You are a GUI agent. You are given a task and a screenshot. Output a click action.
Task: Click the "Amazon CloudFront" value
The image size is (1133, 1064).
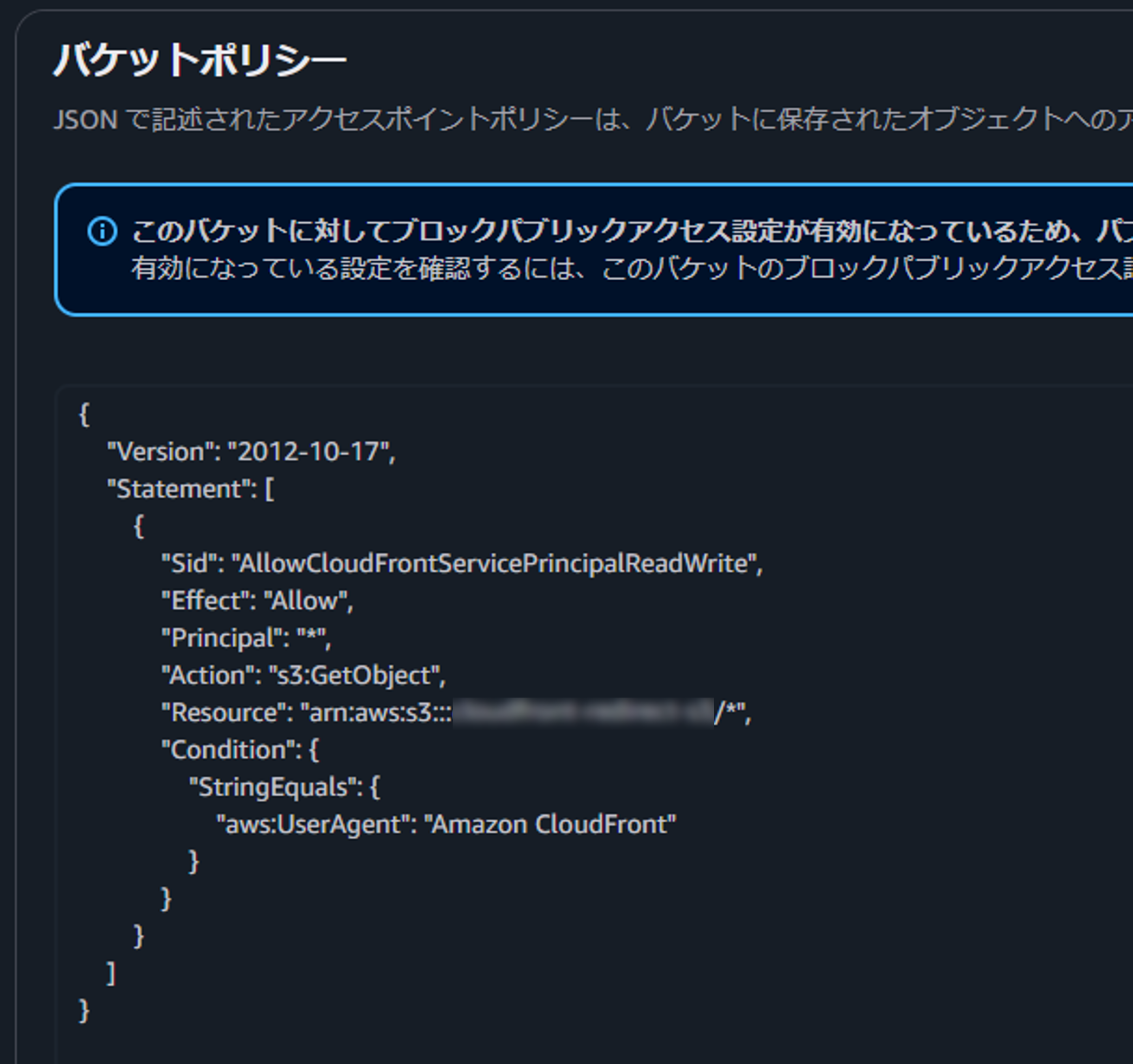[x=550, y=824]
